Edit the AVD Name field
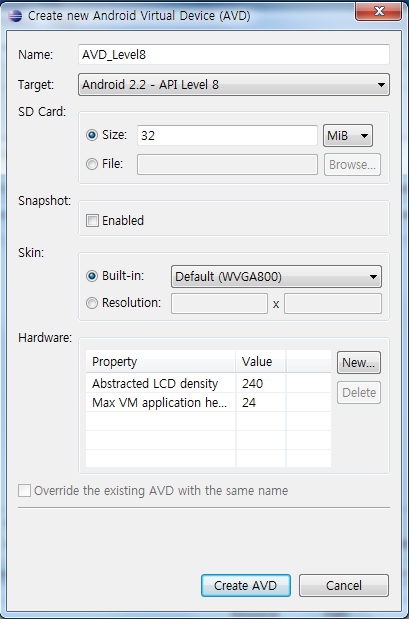This screenshot has width=409, height=619. coord(234,54)
